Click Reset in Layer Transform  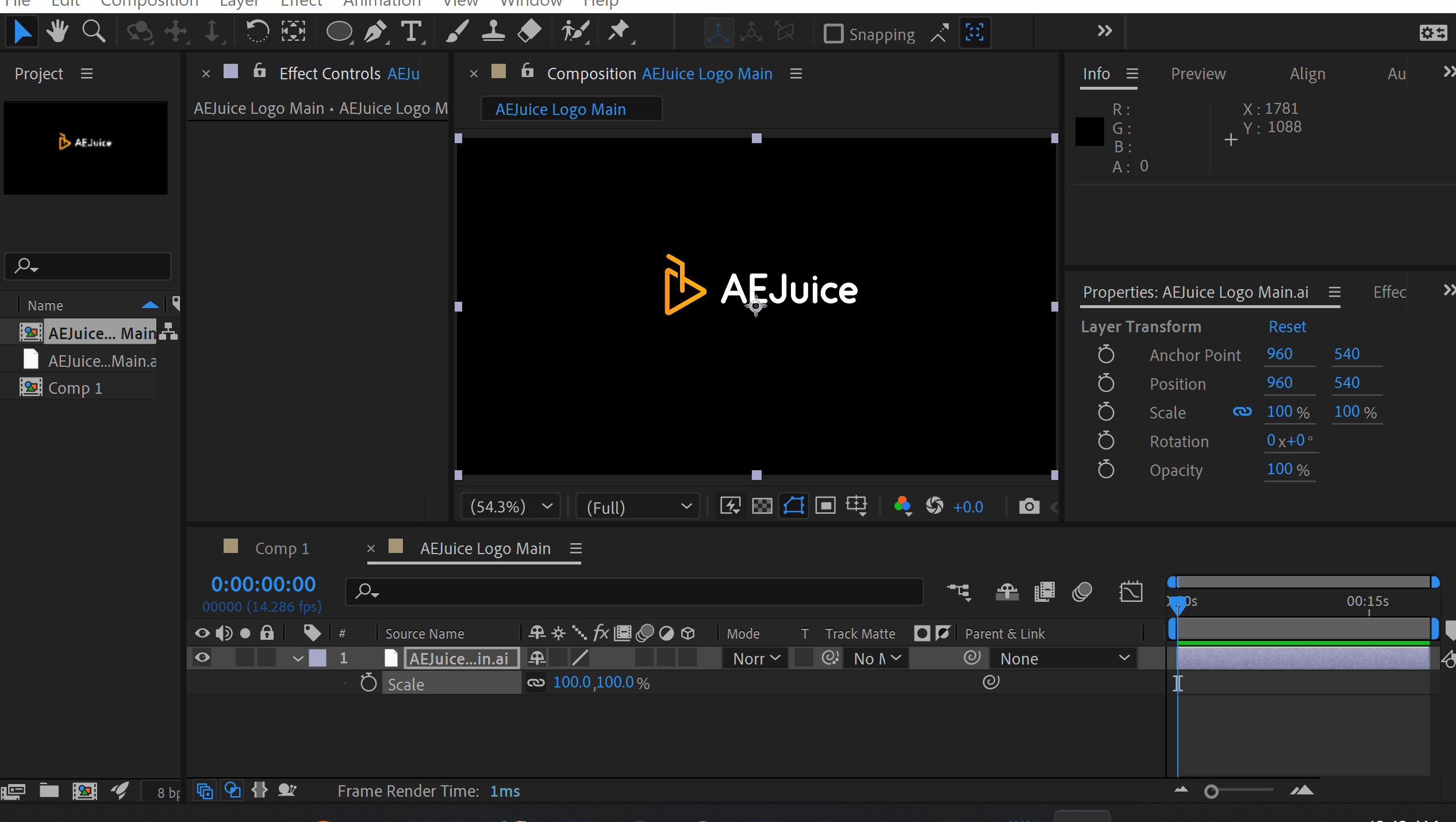point(1287,327)
